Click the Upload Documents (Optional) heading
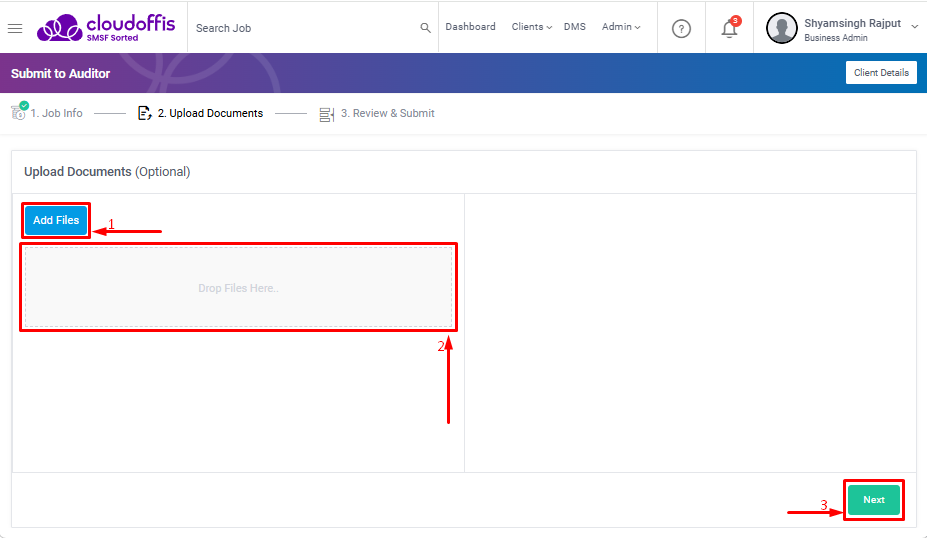The image size is (927, 538). 107,171
